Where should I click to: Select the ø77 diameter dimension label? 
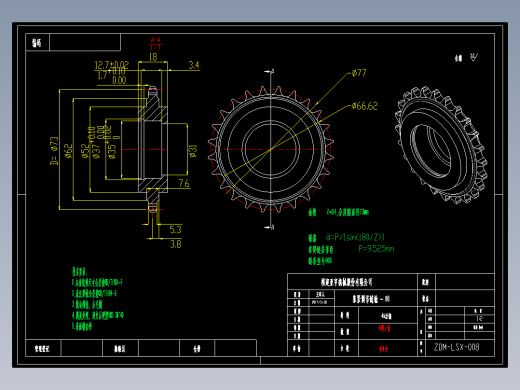[359, 73]
